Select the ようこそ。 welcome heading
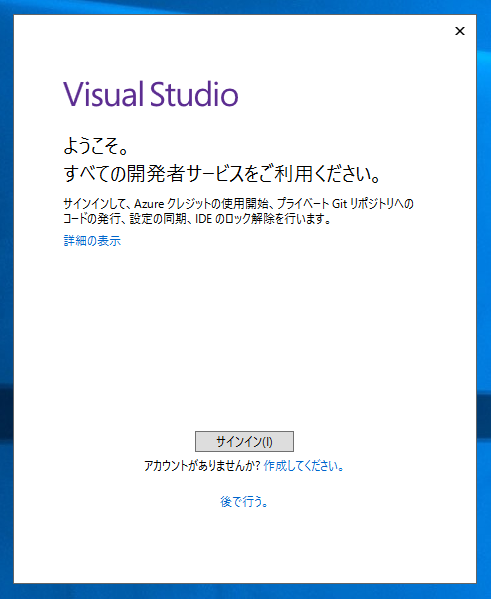This screenshot has height=599, width=491. (x=96, y=146)
